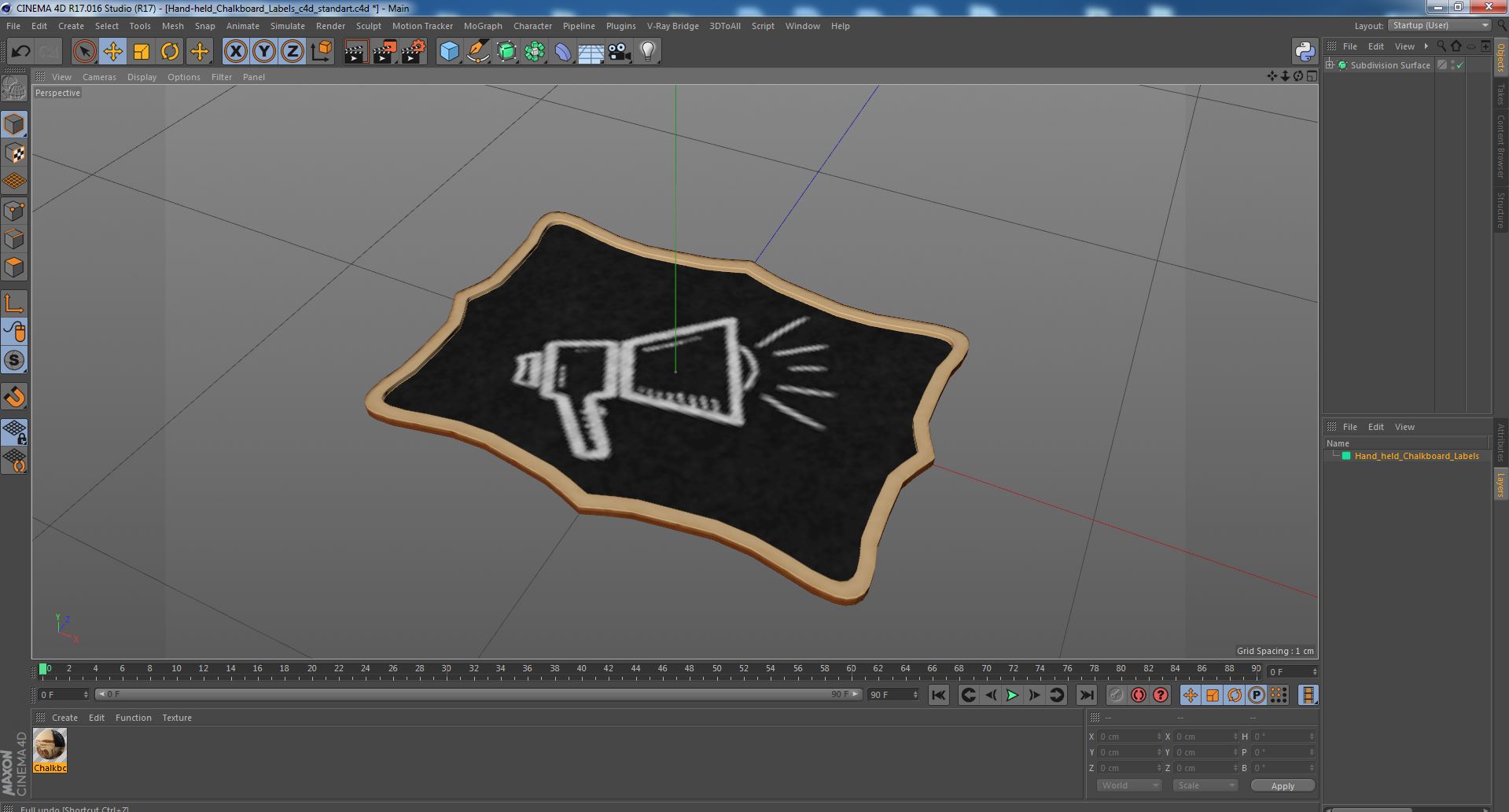Toggle Subdivision Surface green check
1509x812 pixels.
click(1460, 65)
